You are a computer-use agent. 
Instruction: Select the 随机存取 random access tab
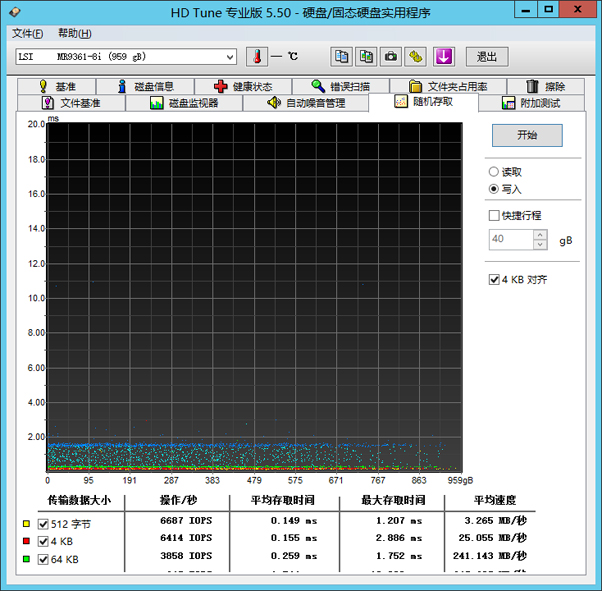point(423,102)
